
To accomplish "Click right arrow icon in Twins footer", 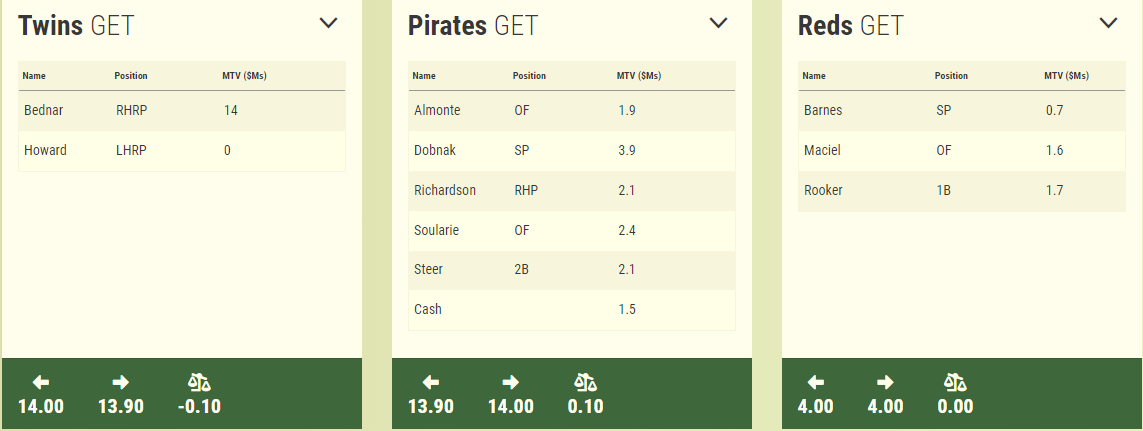I will tap(120, 382).
